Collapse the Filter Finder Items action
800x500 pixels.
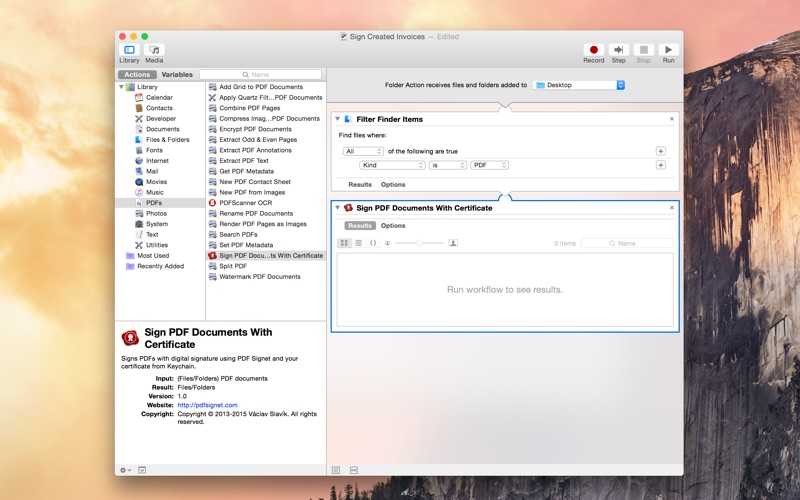tap(337, 119)
